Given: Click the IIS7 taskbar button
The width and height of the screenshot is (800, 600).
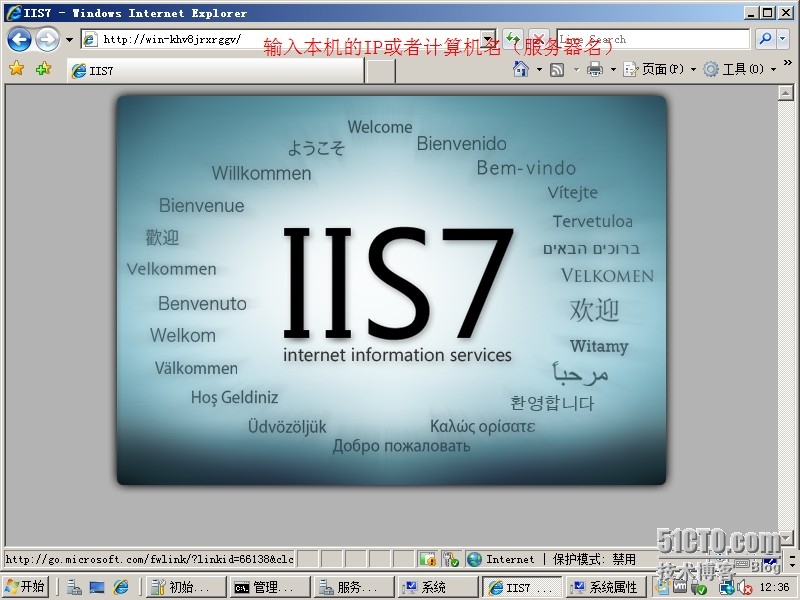Looking at the screenshot, I should pyautogui.click(x=522, y=587).
